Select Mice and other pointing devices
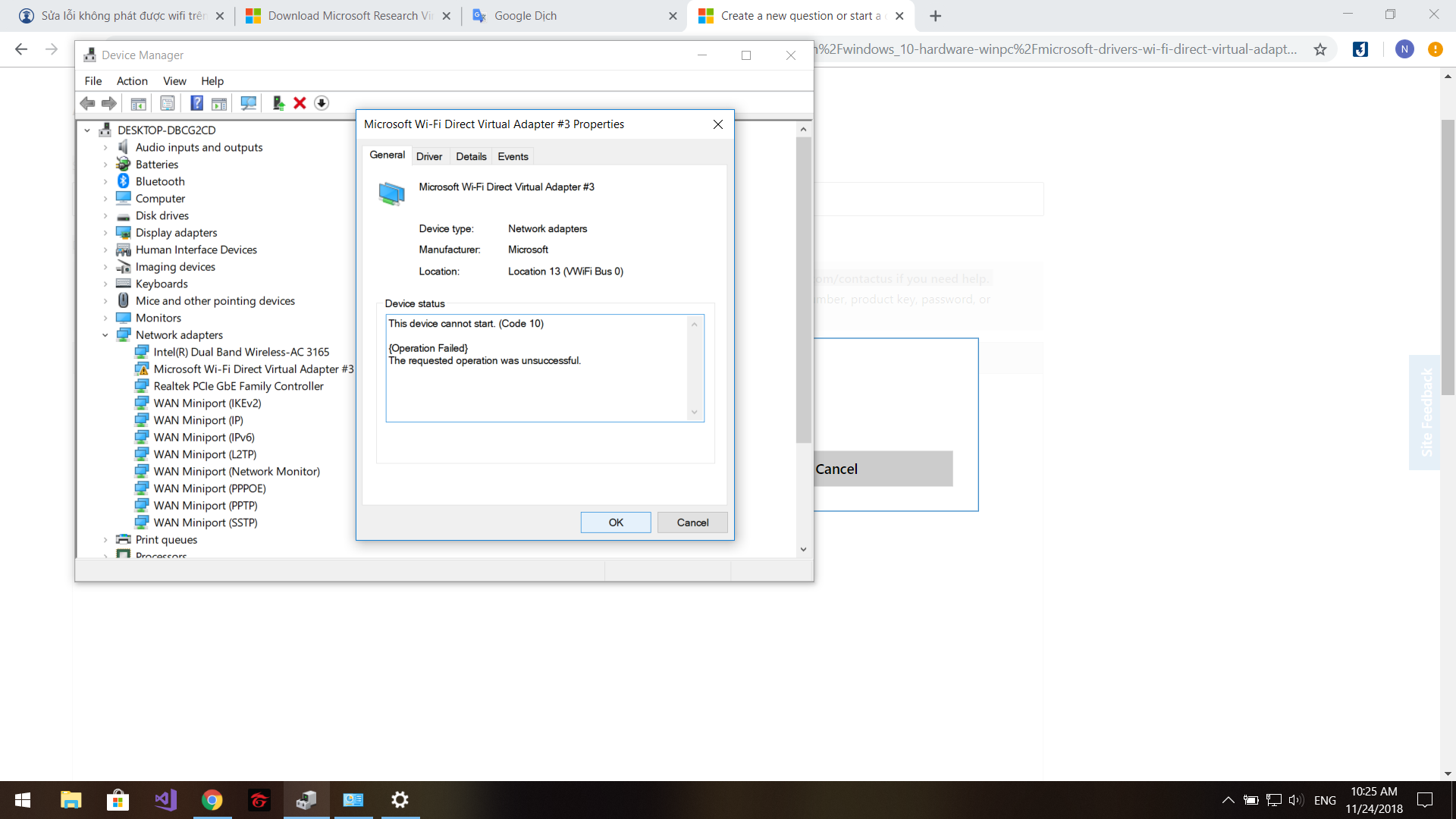Screen dimensions: 1456x819 pos(215,301)
